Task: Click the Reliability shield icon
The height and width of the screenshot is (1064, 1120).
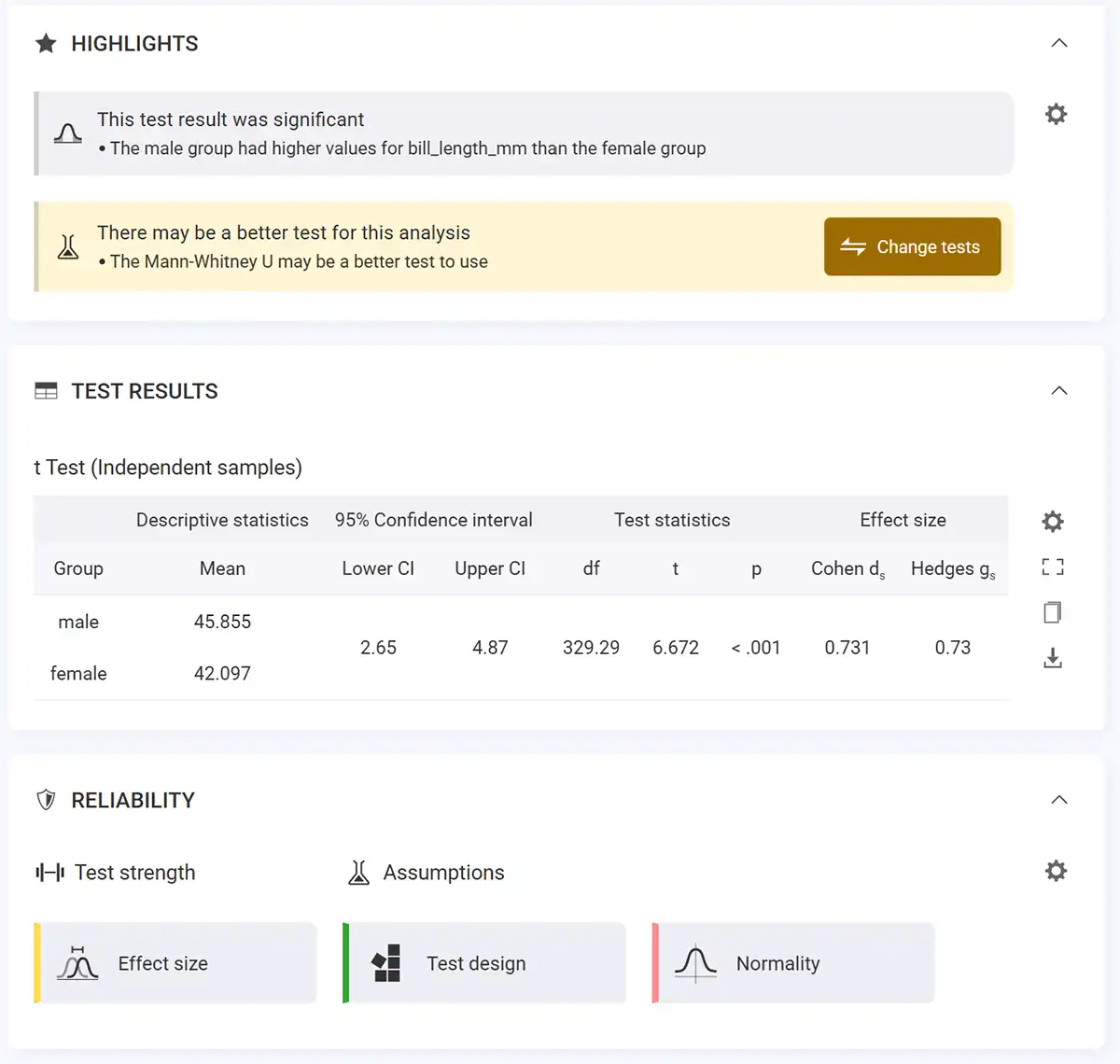Action: [x=46, y=800]
